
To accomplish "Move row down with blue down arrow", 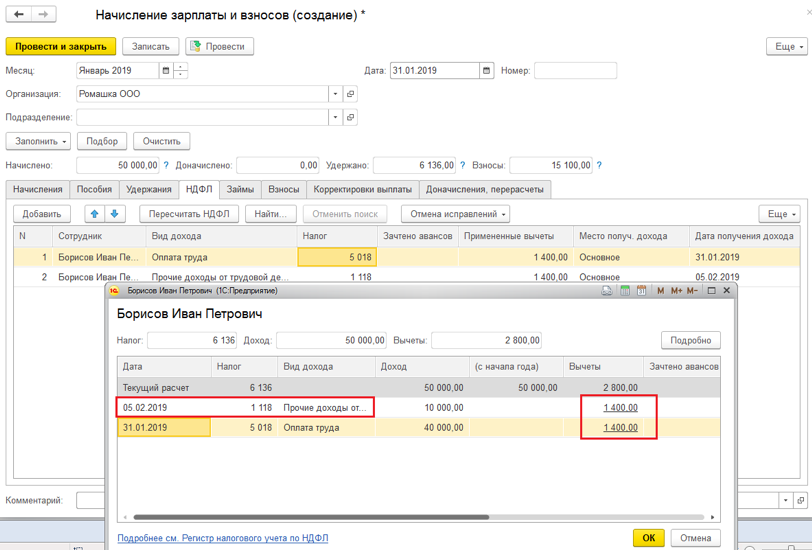I will click(x=115, y=214).
